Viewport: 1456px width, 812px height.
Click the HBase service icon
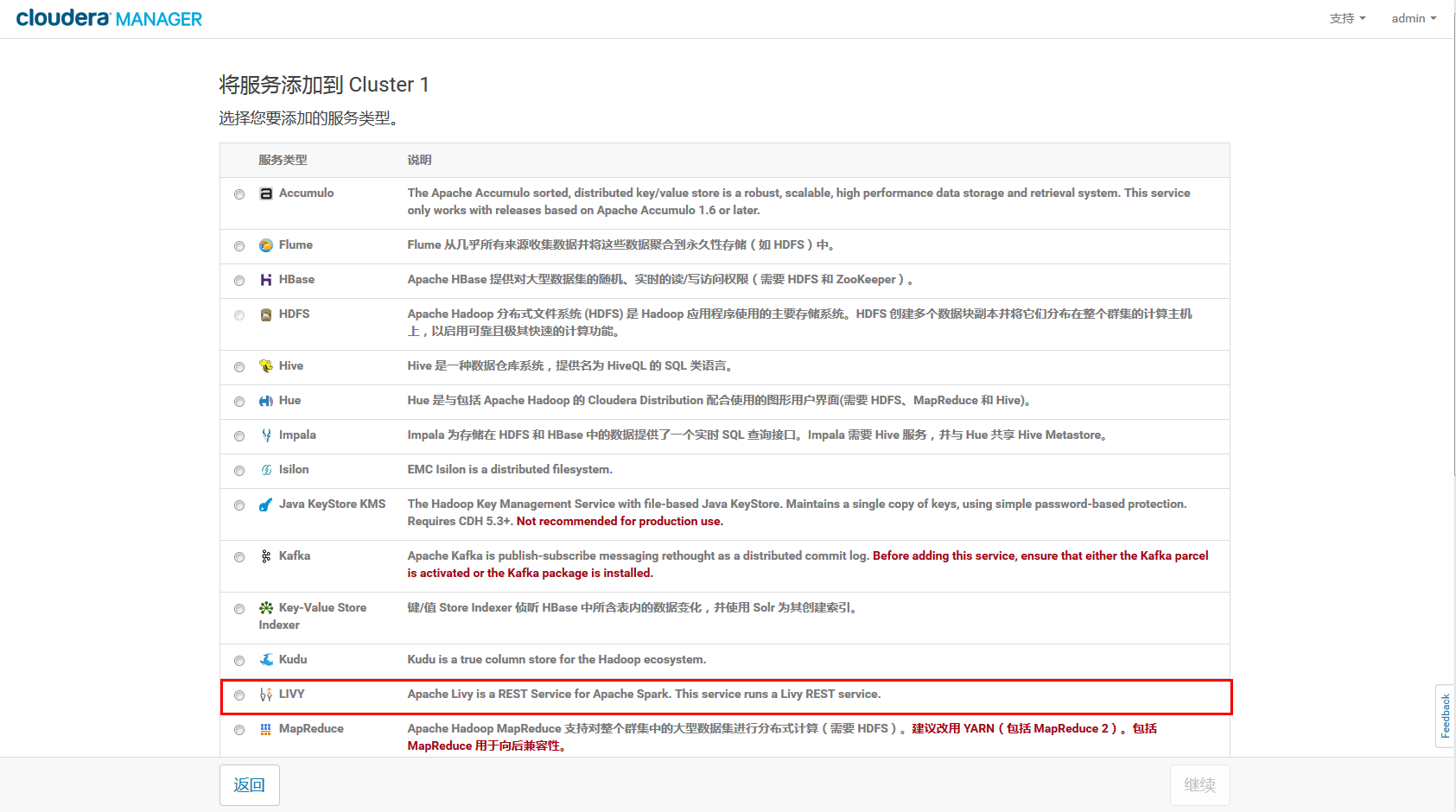[x=266, y=280]
